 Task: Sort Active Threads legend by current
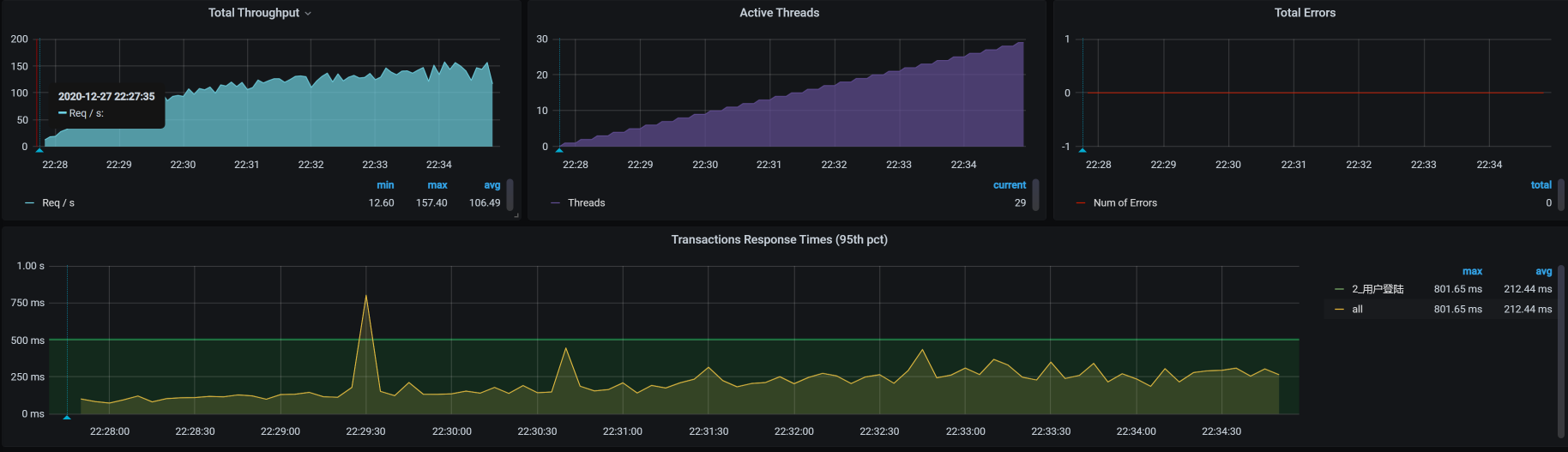pyautogui.click(x=1009, y=185)
